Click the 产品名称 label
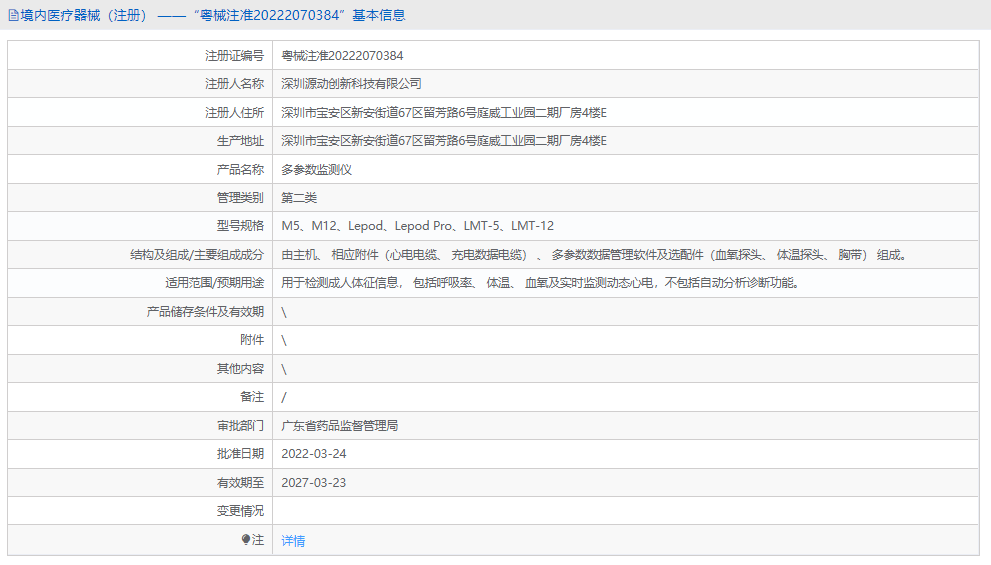Screen dimensions: 991x565 pyautogui.click(x=240, y=169)
